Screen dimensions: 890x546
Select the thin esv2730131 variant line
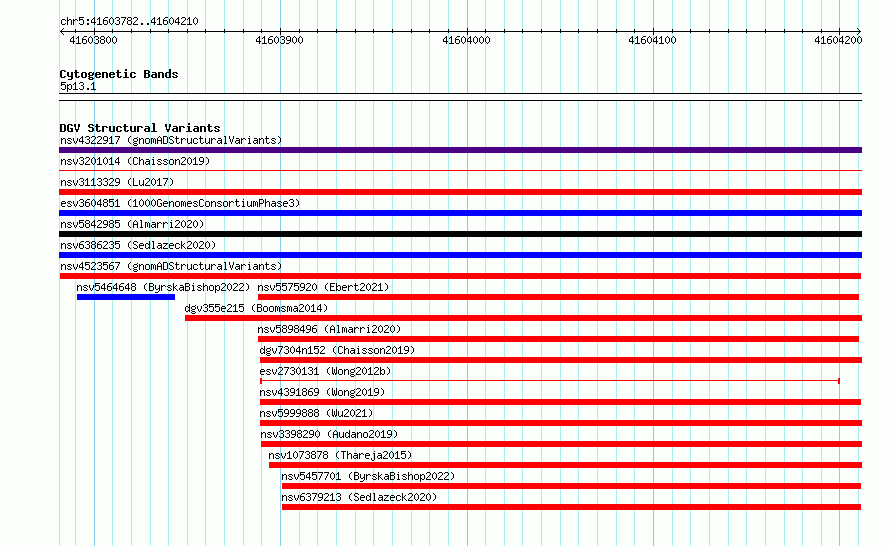click(x=550, y=381)
